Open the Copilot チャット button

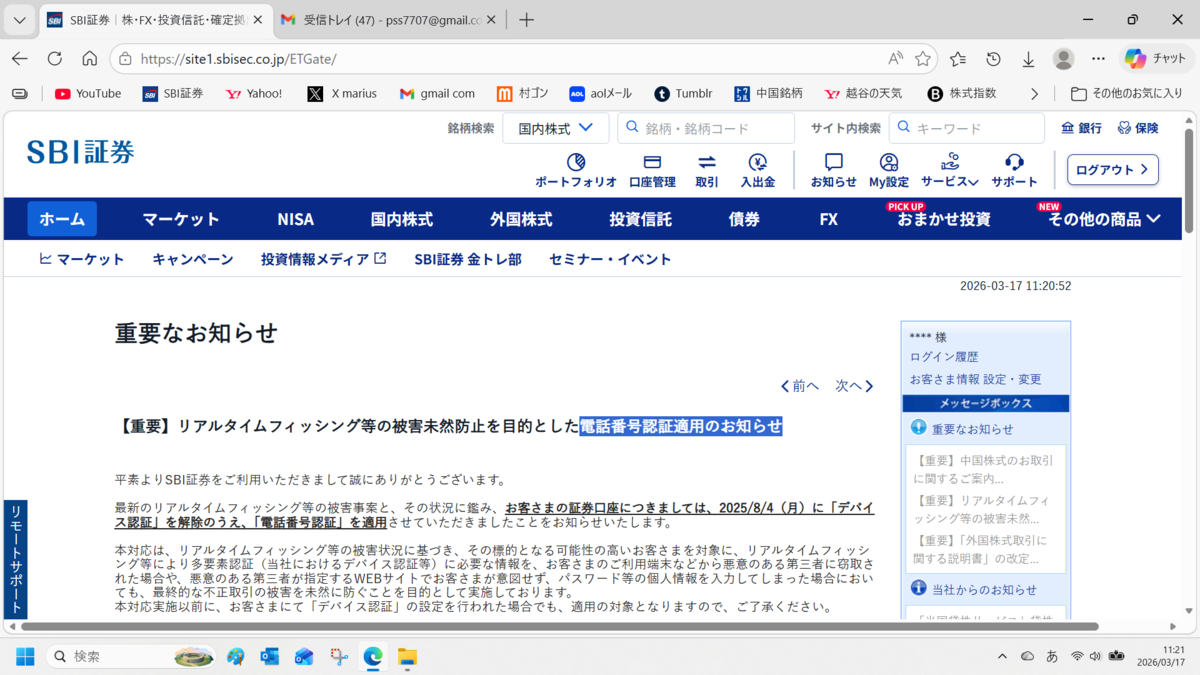coord(1155,59)
